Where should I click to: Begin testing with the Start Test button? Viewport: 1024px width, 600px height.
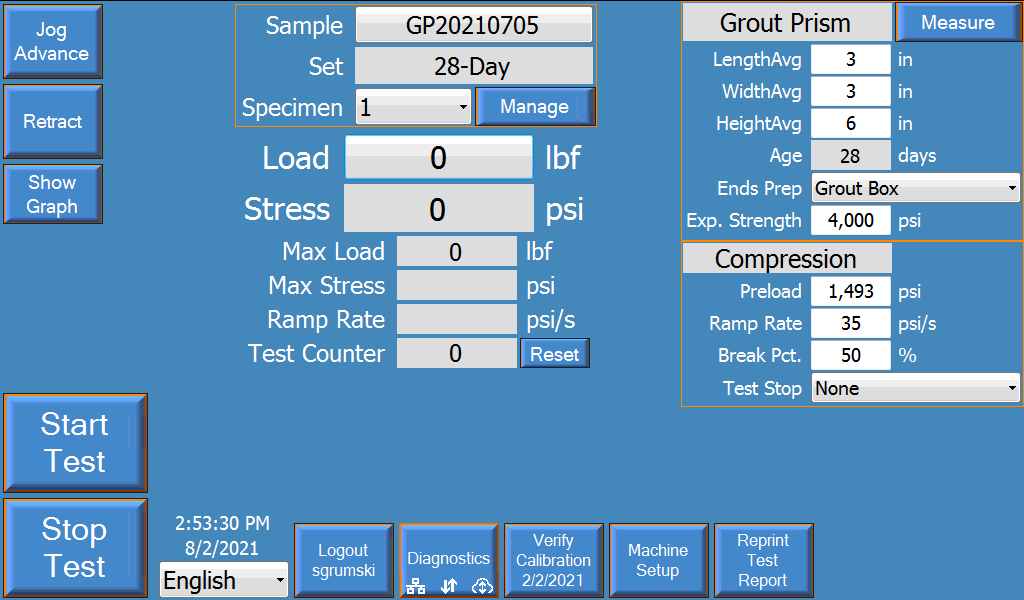75,443
